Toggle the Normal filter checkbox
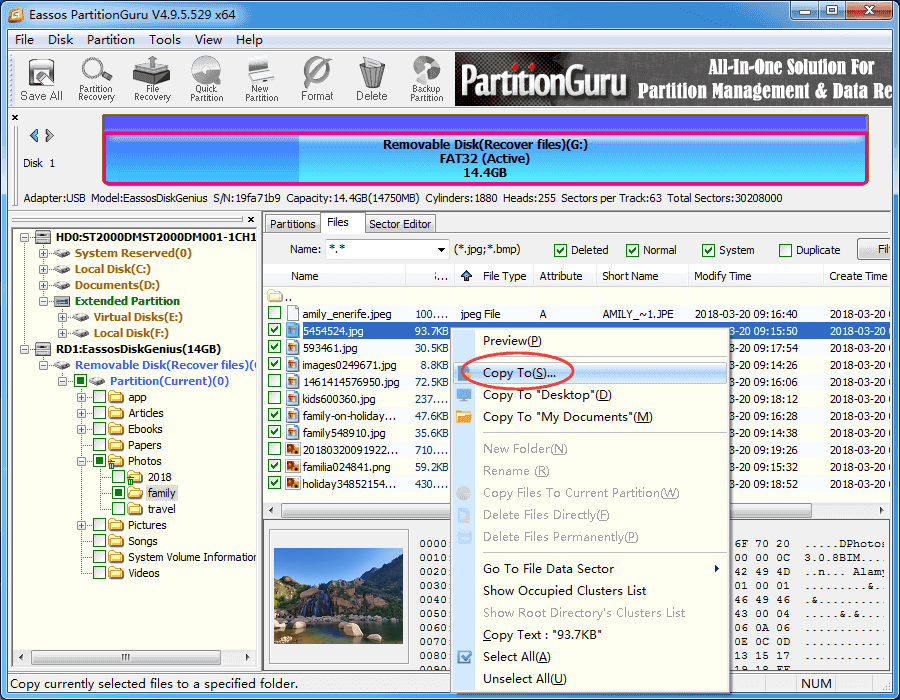The height and width of the screenshot is (700, 900). pyautogui.click(x=633, y=250)
